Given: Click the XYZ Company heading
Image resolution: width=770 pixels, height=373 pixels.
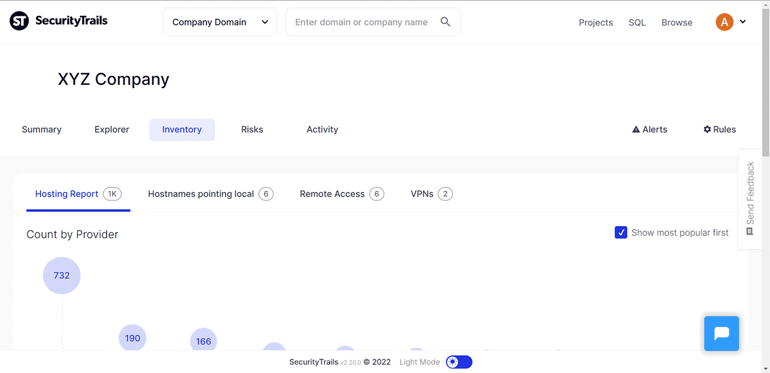Looking at the screenshot, I should pyautogui.click(x=113, y=79).
